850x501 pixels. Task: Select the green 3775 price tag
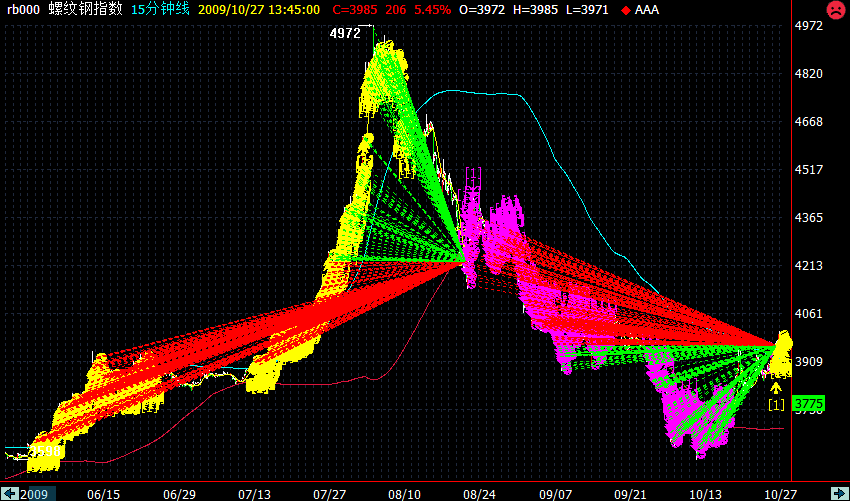(807, 404)
